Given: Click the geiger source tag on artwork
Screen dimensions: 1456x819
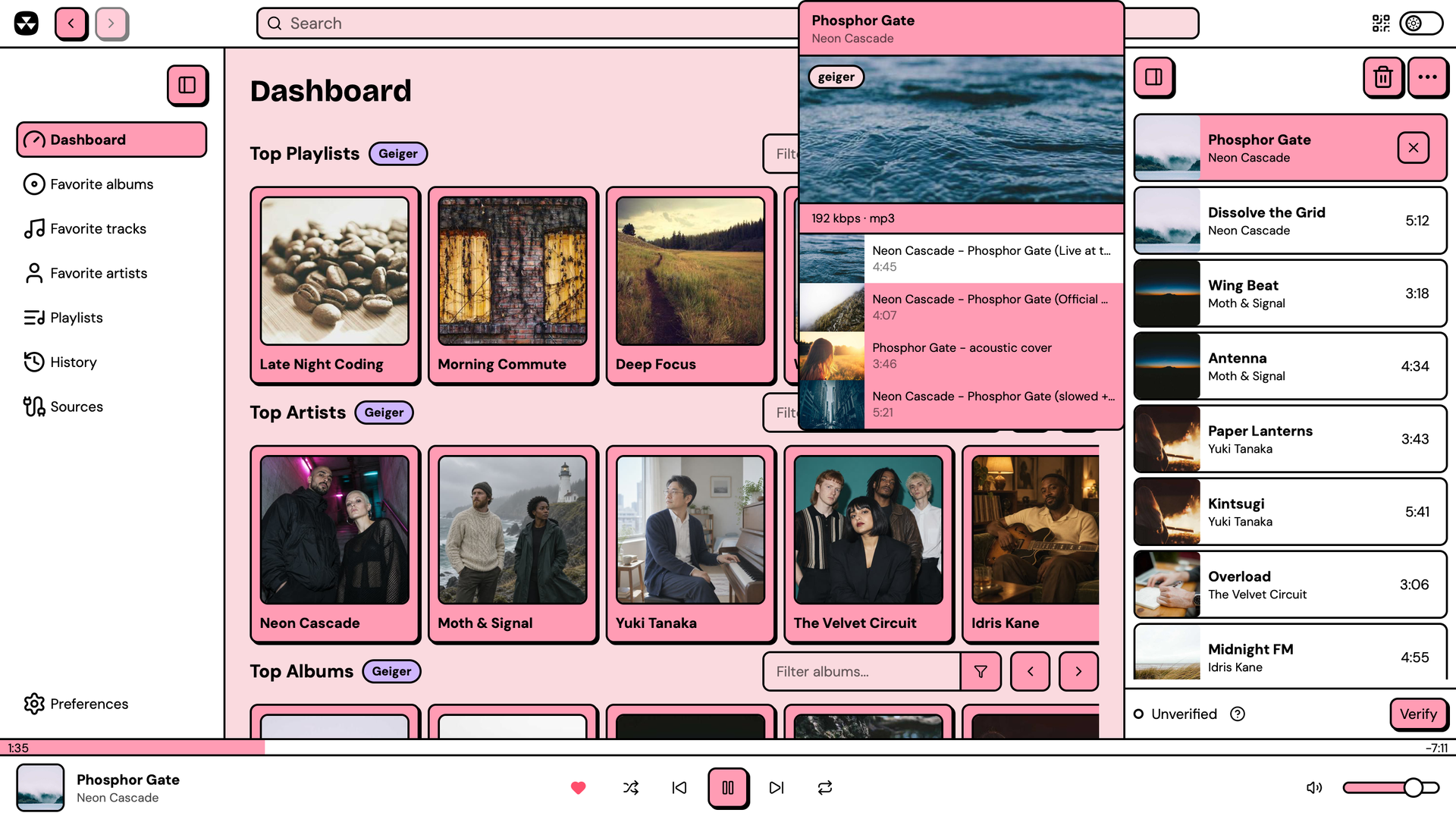Looking at the screenshot, I should (x=836, y=77).
